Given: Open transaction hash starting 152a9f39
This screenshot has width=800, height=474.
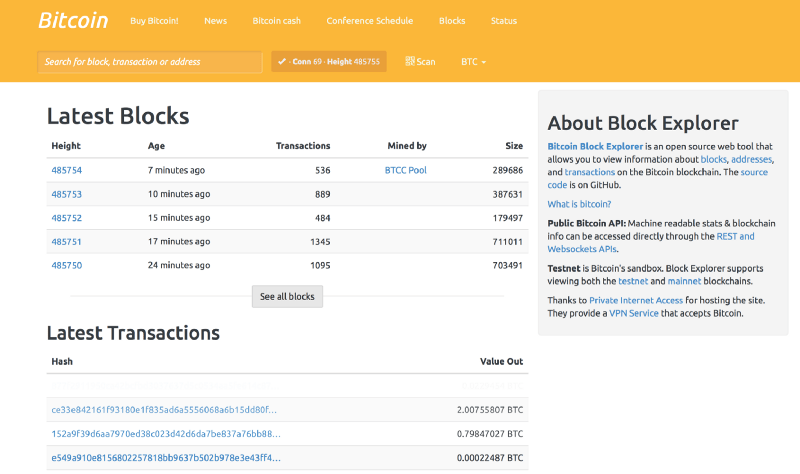Looking at the screenshot, I should (x=166, y=434).
